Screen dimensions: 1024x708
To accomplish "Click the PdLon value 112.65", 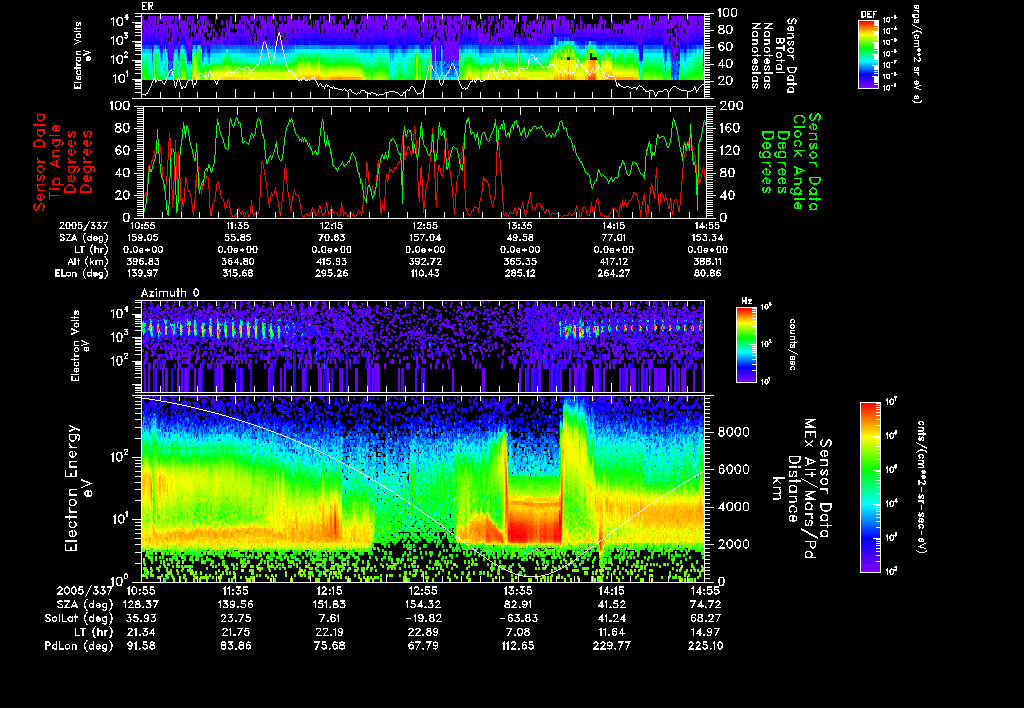I will click(518, 646).
